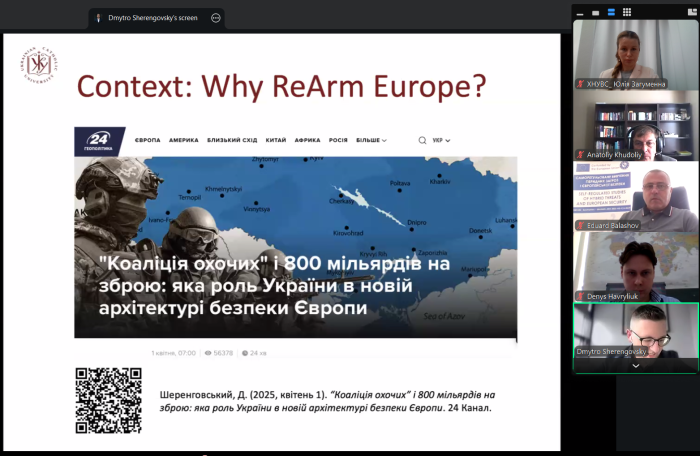The image size is (700, 456).
Task: Click the view count eye icon
Action: [208, 353]
